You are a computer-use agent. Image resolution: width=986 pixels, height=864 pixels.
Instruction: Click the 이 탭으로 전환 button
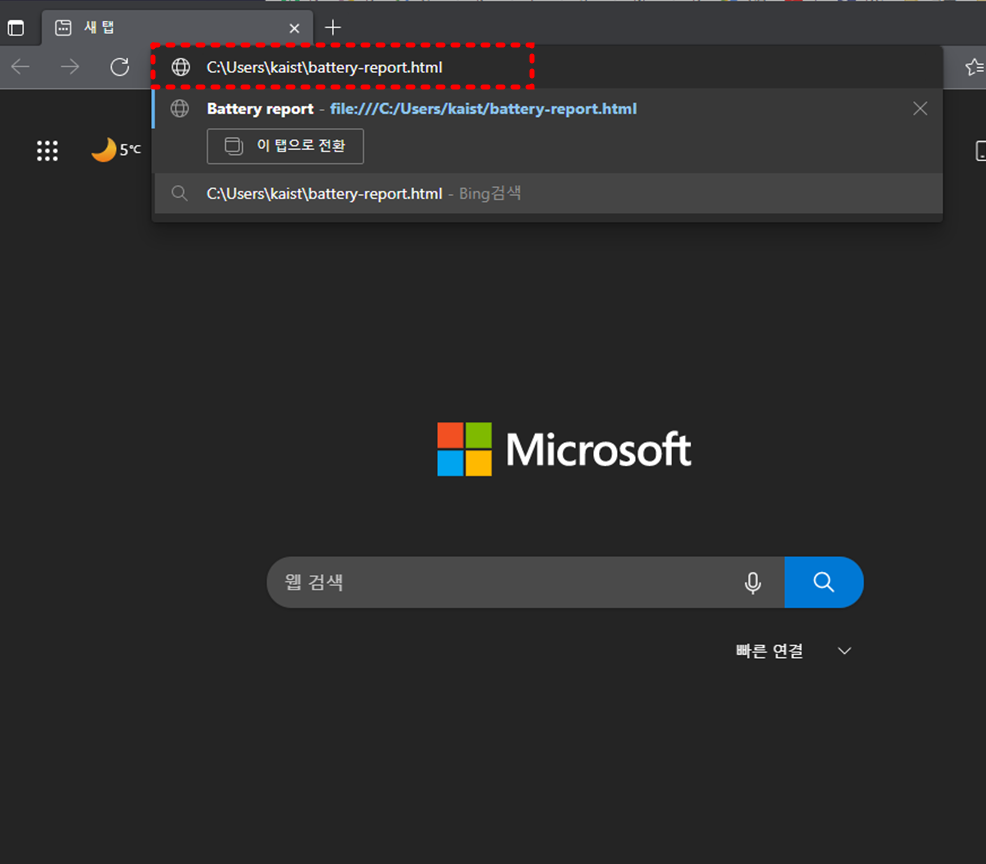click(285, 146)
